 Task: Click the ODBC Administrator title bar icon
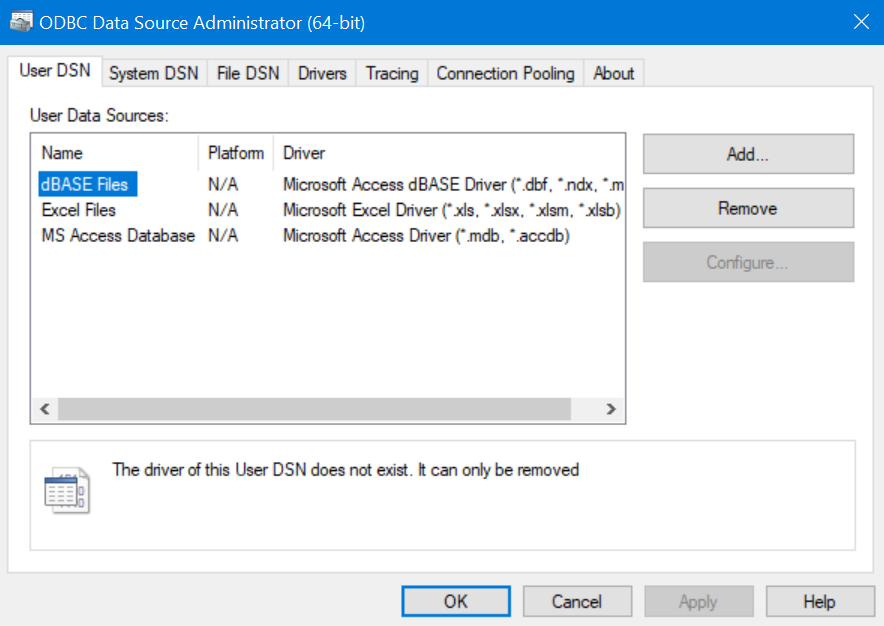[x=21, y=22]
